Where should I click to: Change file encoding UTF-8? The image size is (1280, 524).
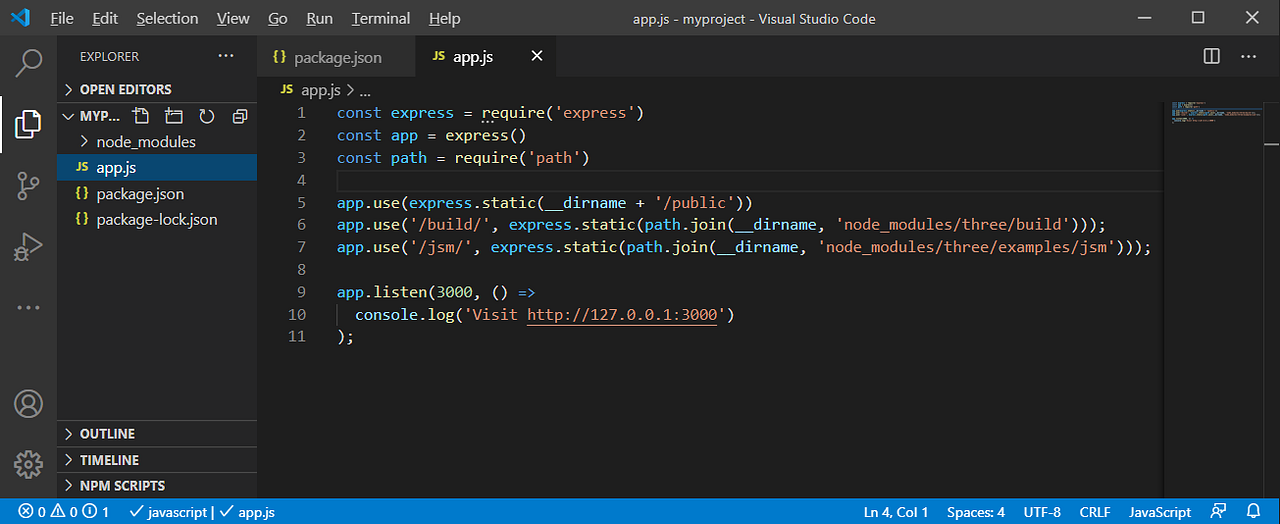click(x=1042, y=512)
